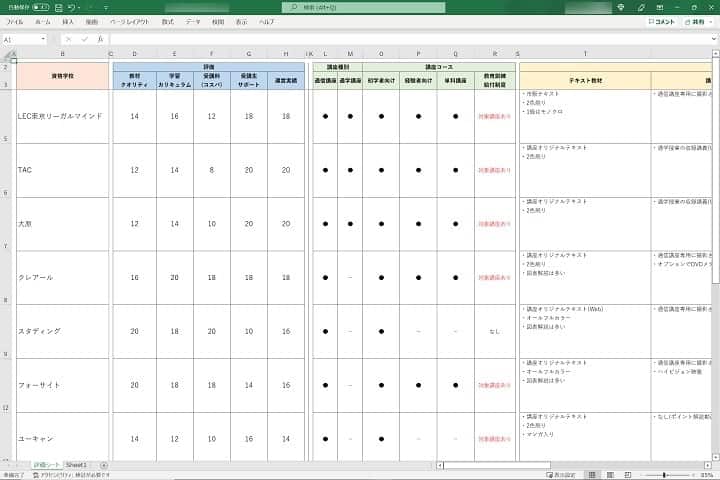Screen dimensions: 720x480
Task: Open Customize Quick Access Toolbar dropdown
Action: 106,8
